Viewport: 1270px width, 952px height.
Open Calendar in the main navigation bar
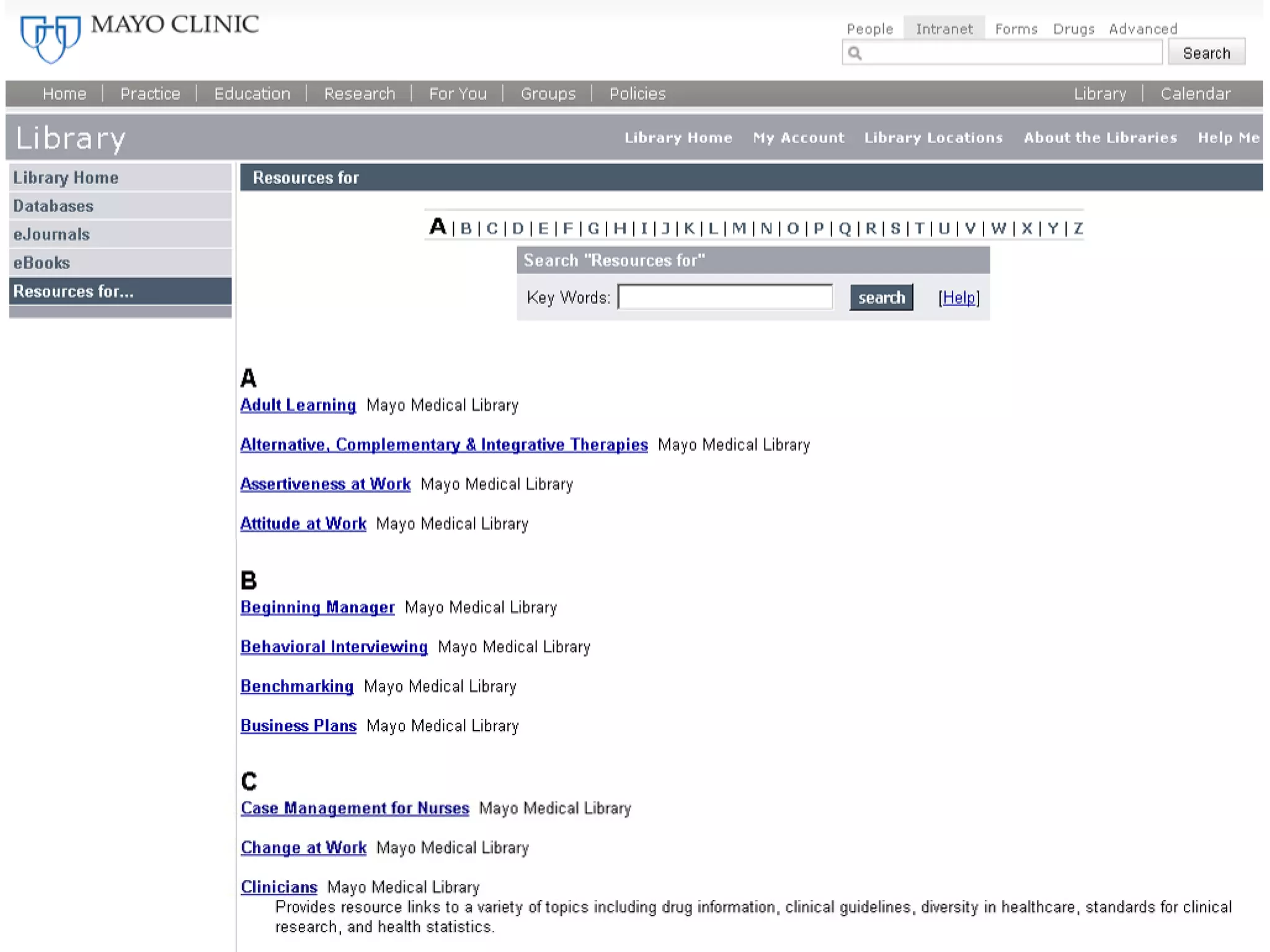click(1196, 94)
